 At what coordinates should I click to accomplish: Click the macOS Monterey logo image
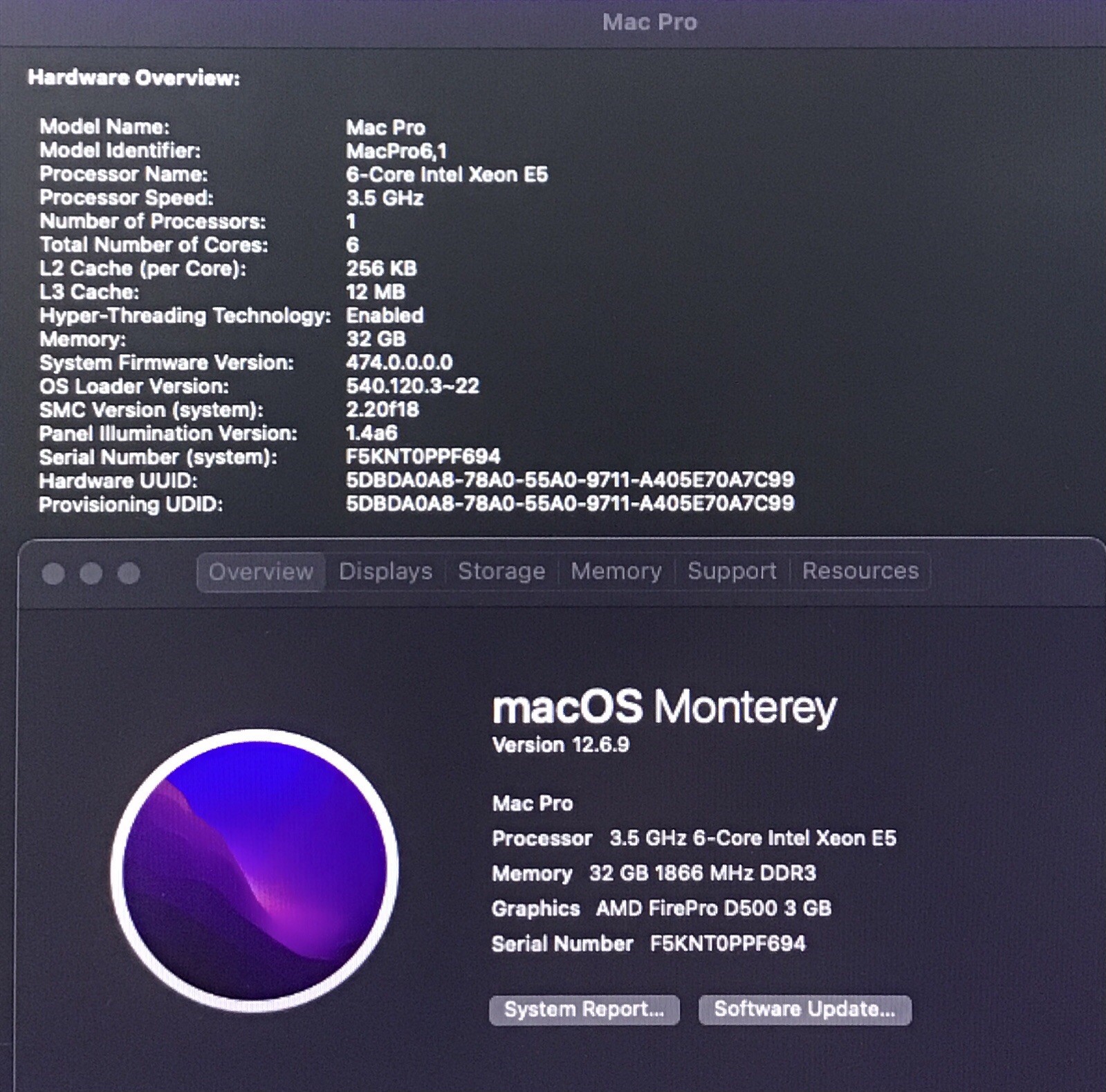[254, 869]
